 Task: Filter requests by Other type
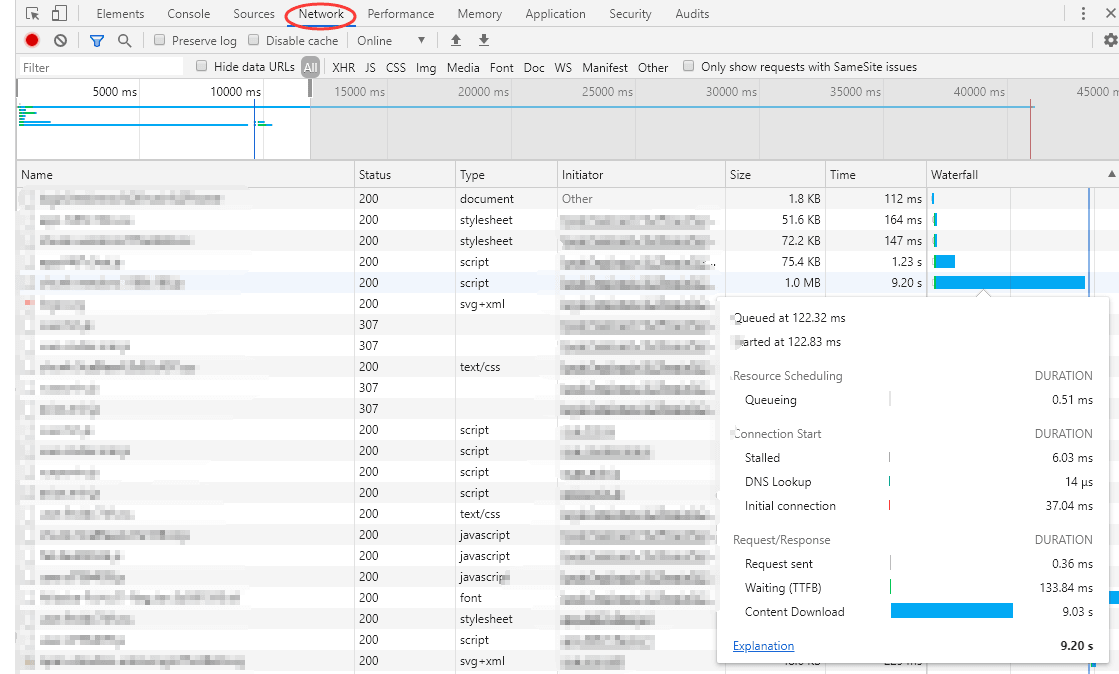[653, 67]
